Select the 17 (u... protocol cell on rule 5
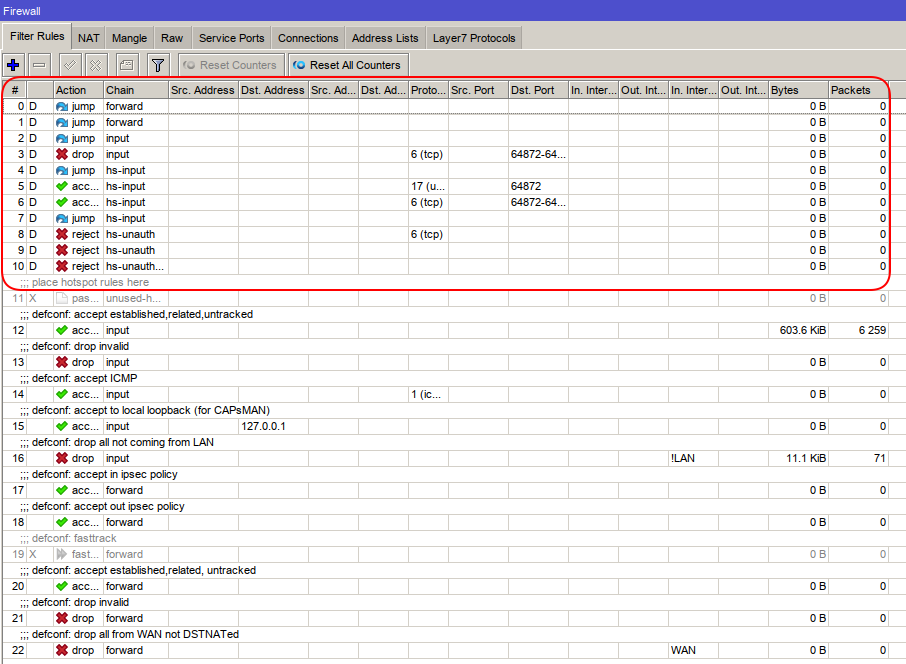The width and height of the screenshot is (906, 664). [428, 186]
